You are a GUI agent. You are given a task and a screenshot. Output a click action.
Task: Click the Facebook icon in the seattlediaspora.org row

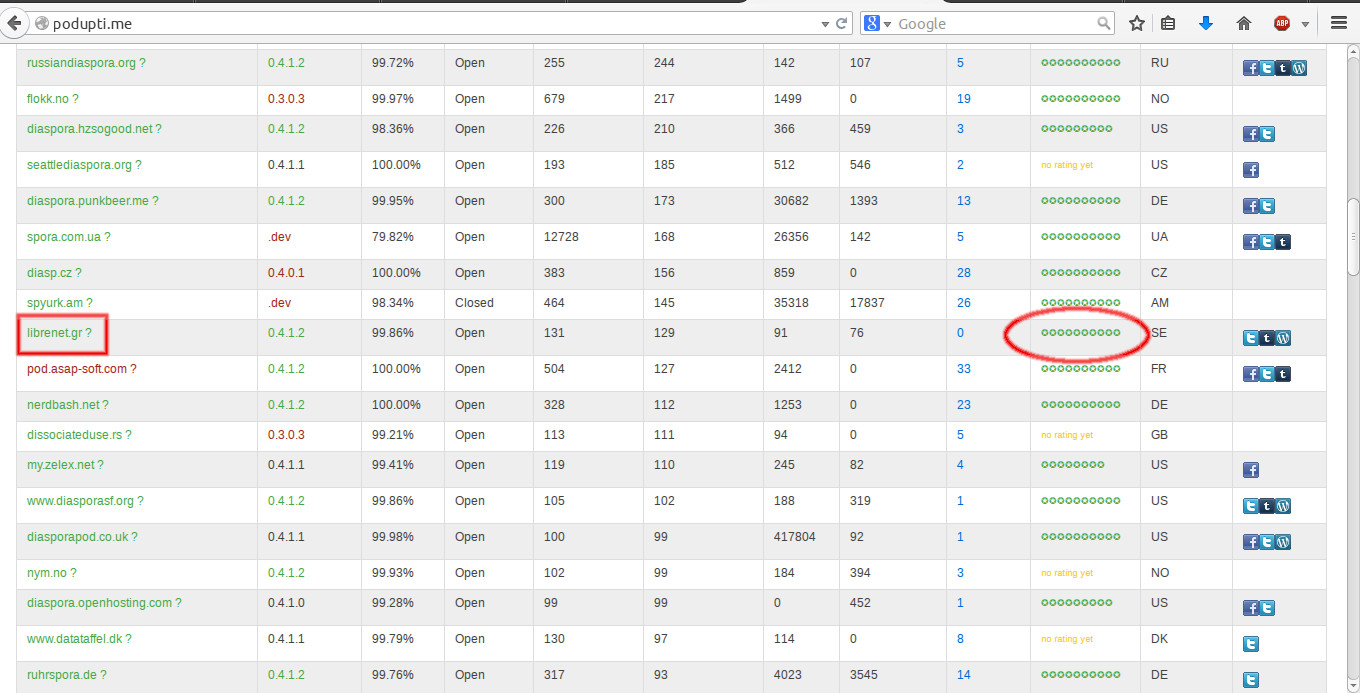1251,170
